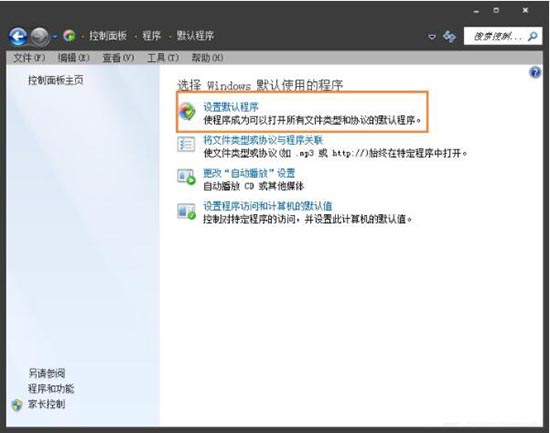Click the AutoPlay settings icon
The height and width of the screenshot is (433, 550).
(x=186, y=177)
